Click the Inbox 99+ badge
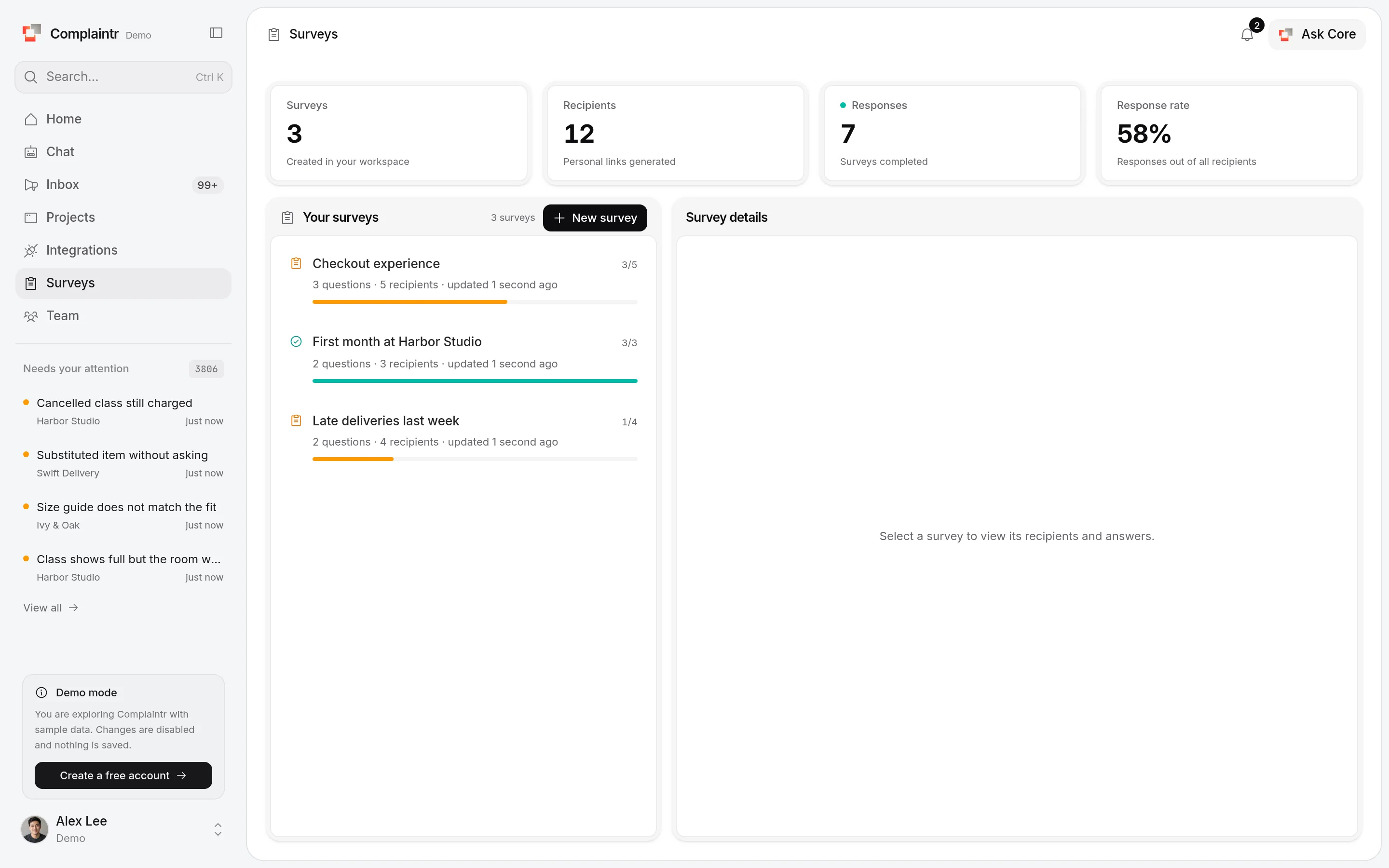The width and height of the screenshot is (1389, 868). pyautogui.click(x=207, y=185)
